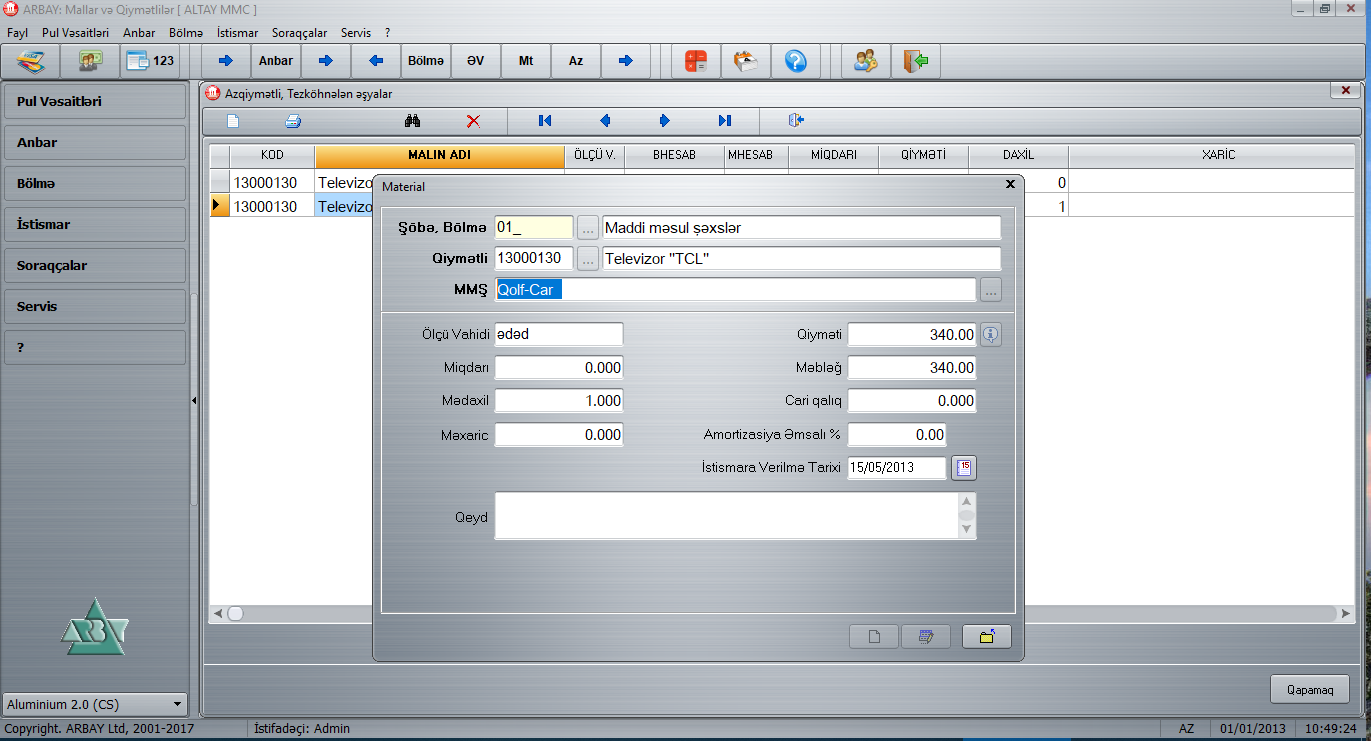Print the Azqiymətli list with printer icon
Screen dimensions: 1371x741
[293, 121]
